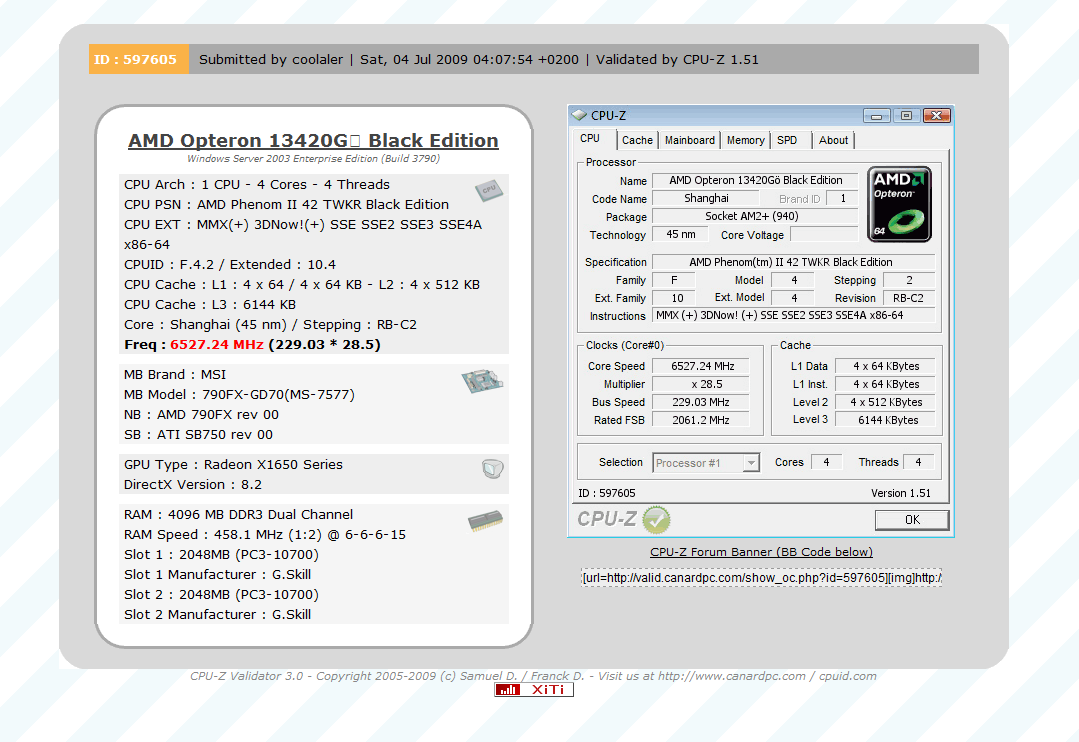Click the Package value Socket AM2+ (940)
The image size is (1079, 742).
pyautogui.click(x=755, y=216)
